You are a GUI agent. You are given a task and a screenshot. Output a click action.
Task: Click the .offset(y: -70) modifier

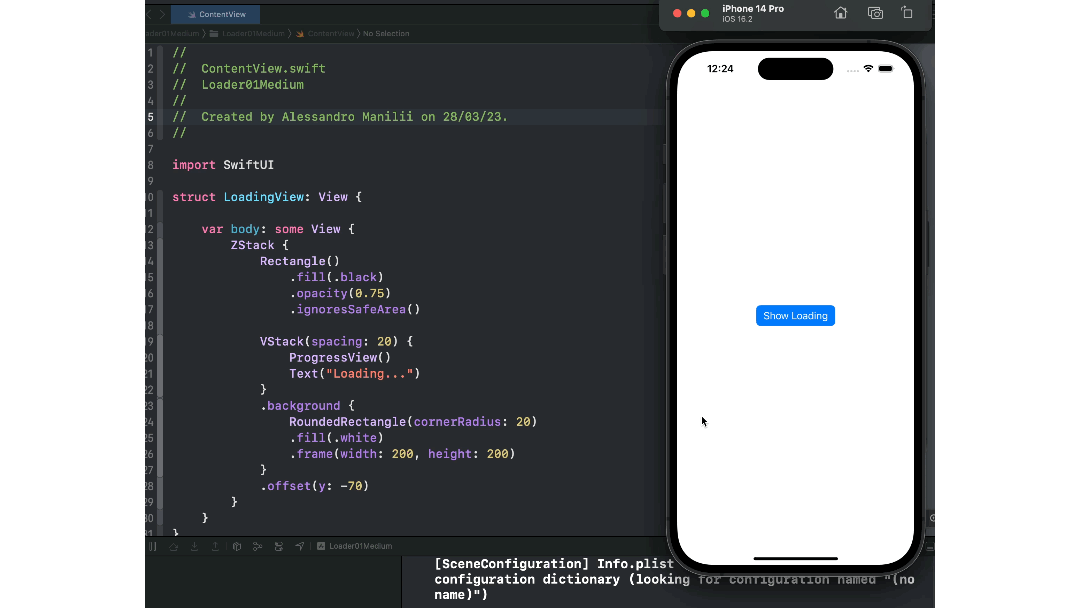coord(315,486)
